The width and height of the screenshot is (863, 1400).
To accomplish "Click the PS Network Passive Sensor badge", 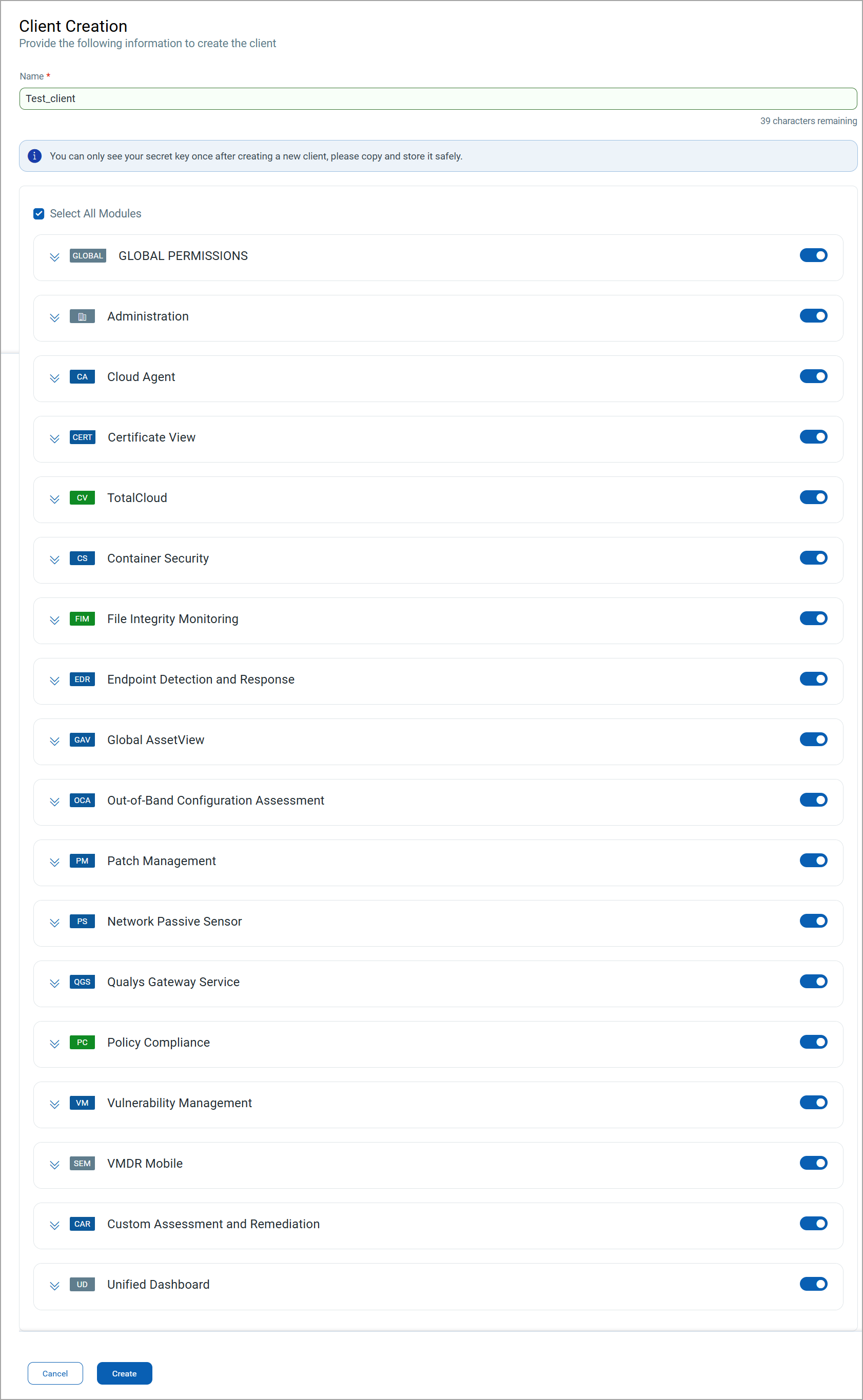I will pyautogui.click(x=82, y=921).
